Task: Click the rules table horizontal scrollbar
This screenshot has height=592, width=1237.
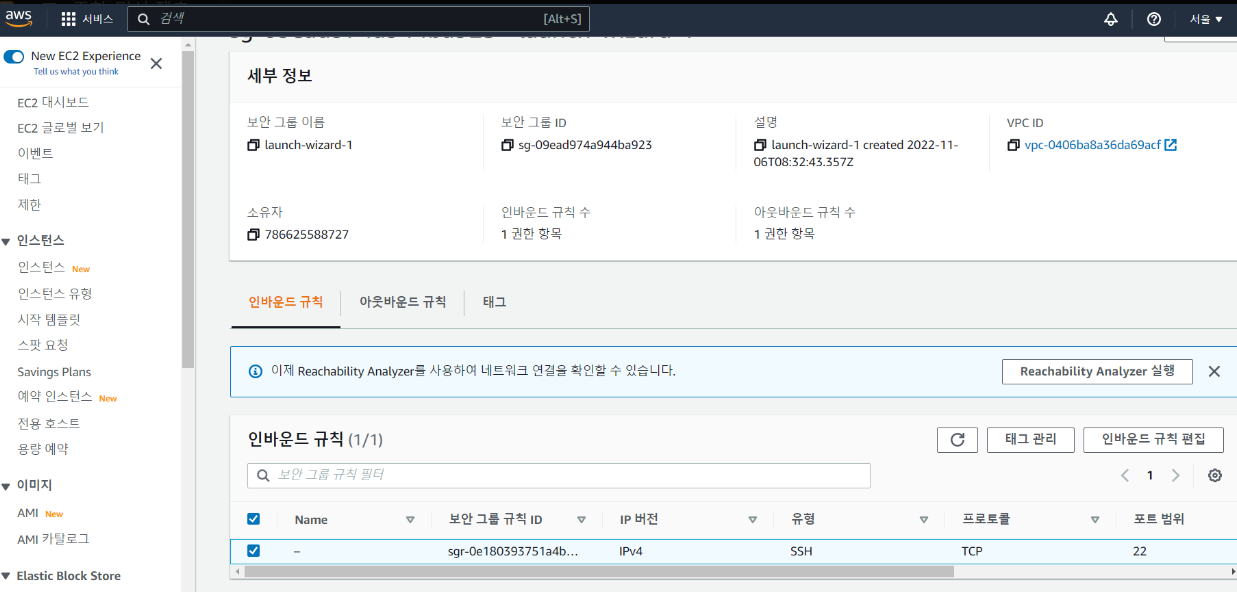Action: pyautogui.click(x=599, y=572)
